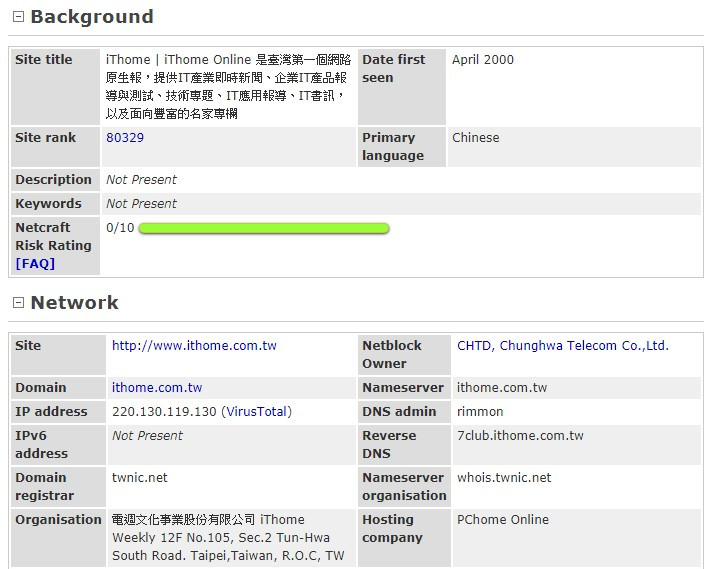The image size is (704, 569).
Task: Click the 'Primary language' label
Action: click(x=393, y=146)
